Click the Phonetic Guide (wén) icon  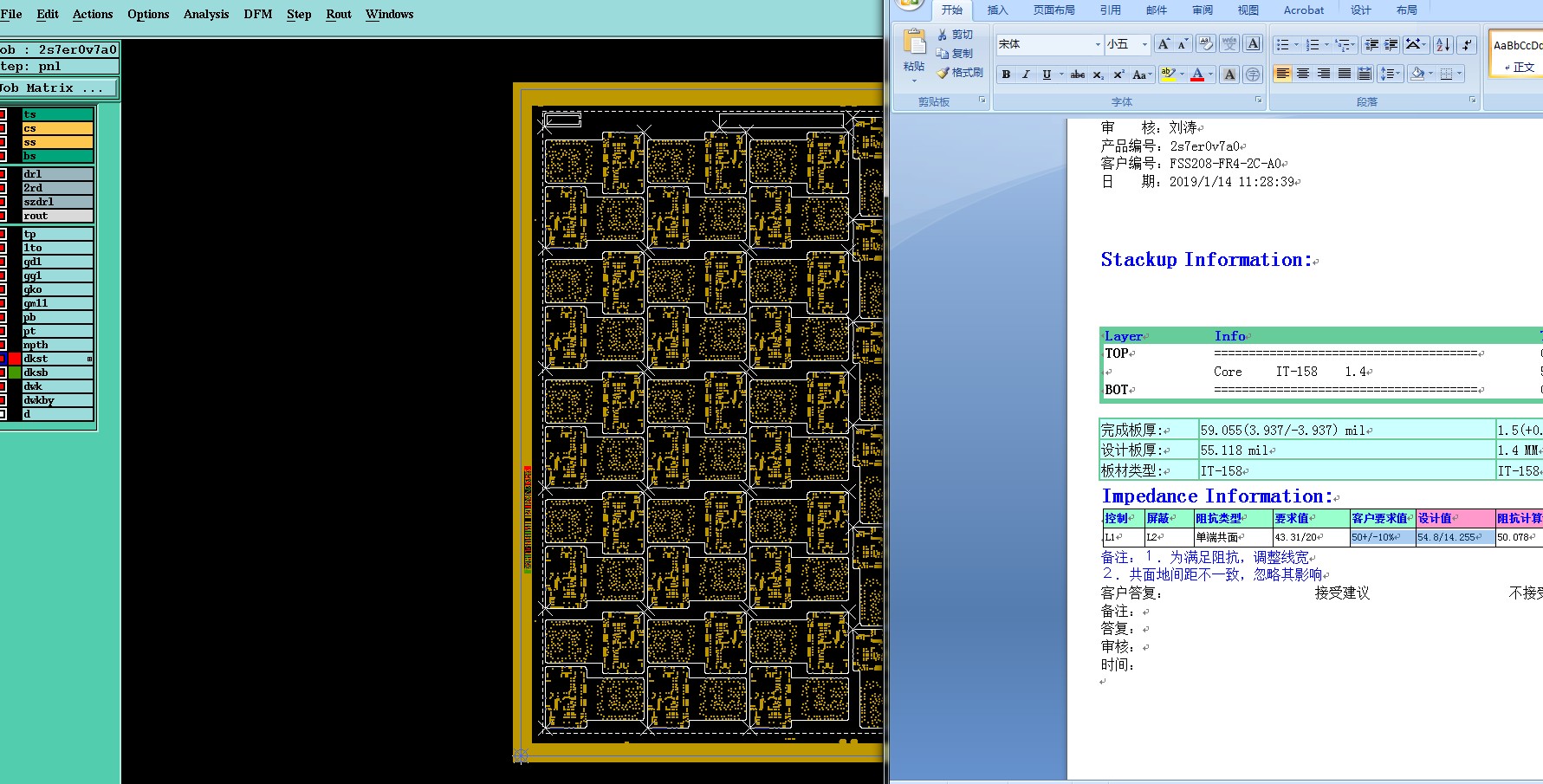pyautogui.click(x=1229, y=44)
